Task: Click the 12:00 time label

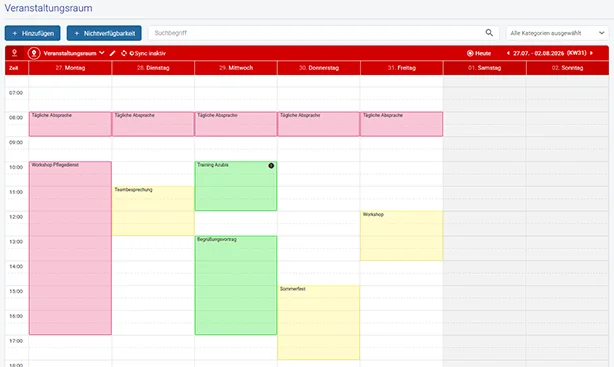Action: [16, 217]
